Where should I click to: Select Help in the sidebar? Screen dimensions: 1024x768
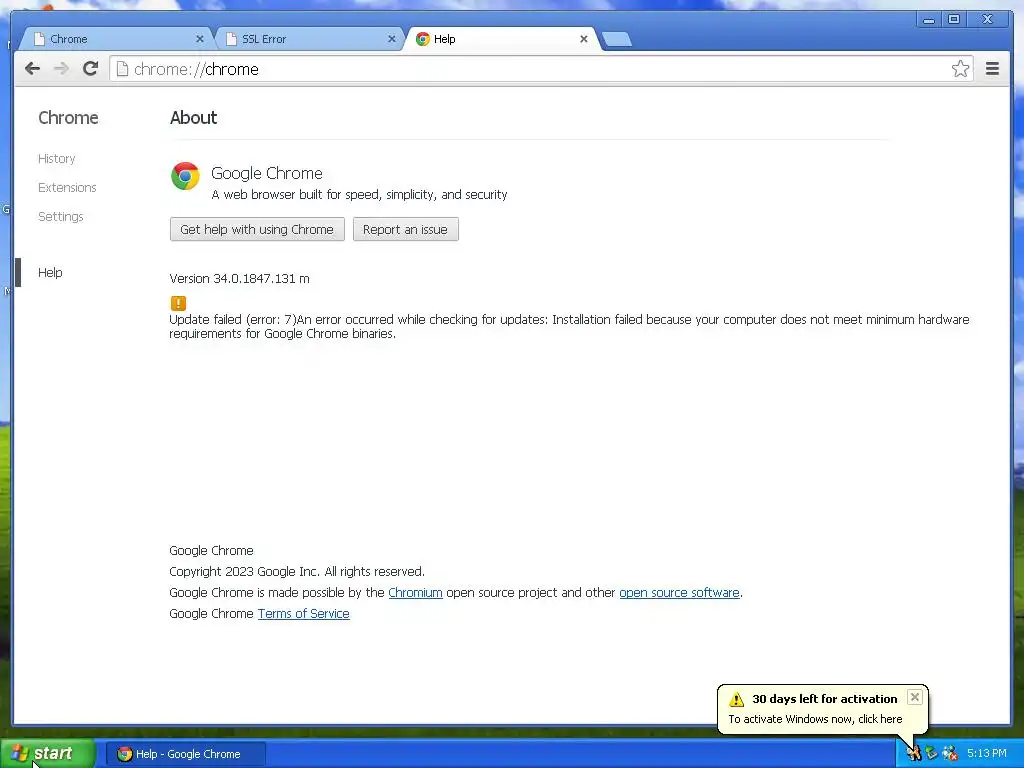click(50, 272)
